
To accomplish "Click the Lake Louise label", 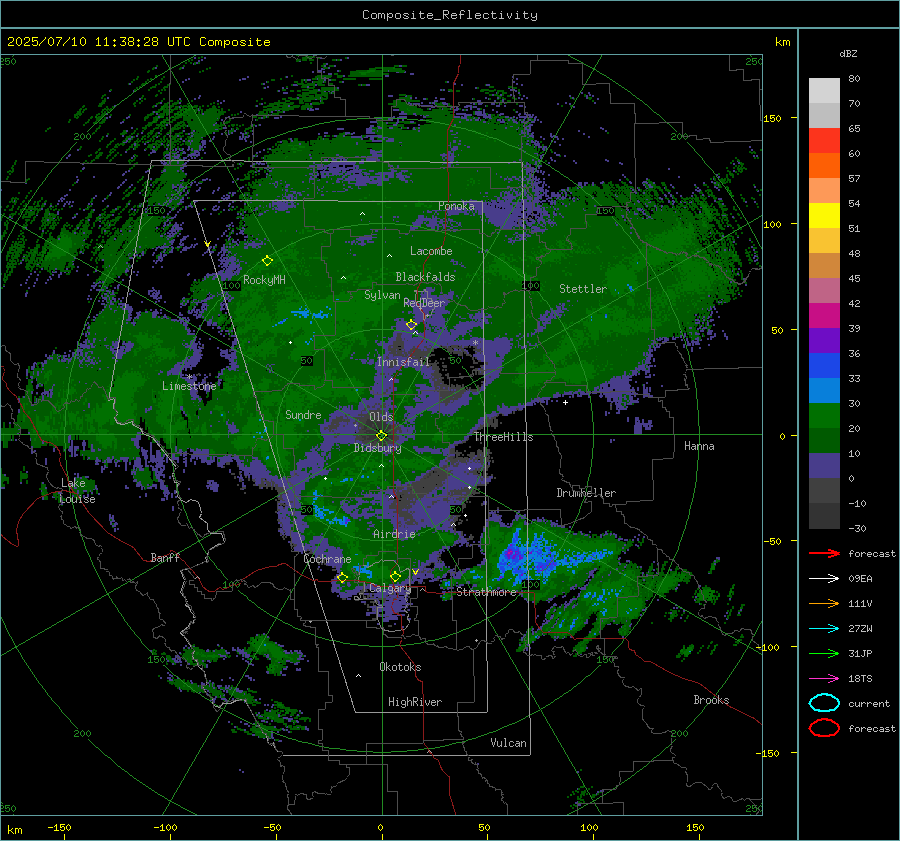I will point(77,491).
